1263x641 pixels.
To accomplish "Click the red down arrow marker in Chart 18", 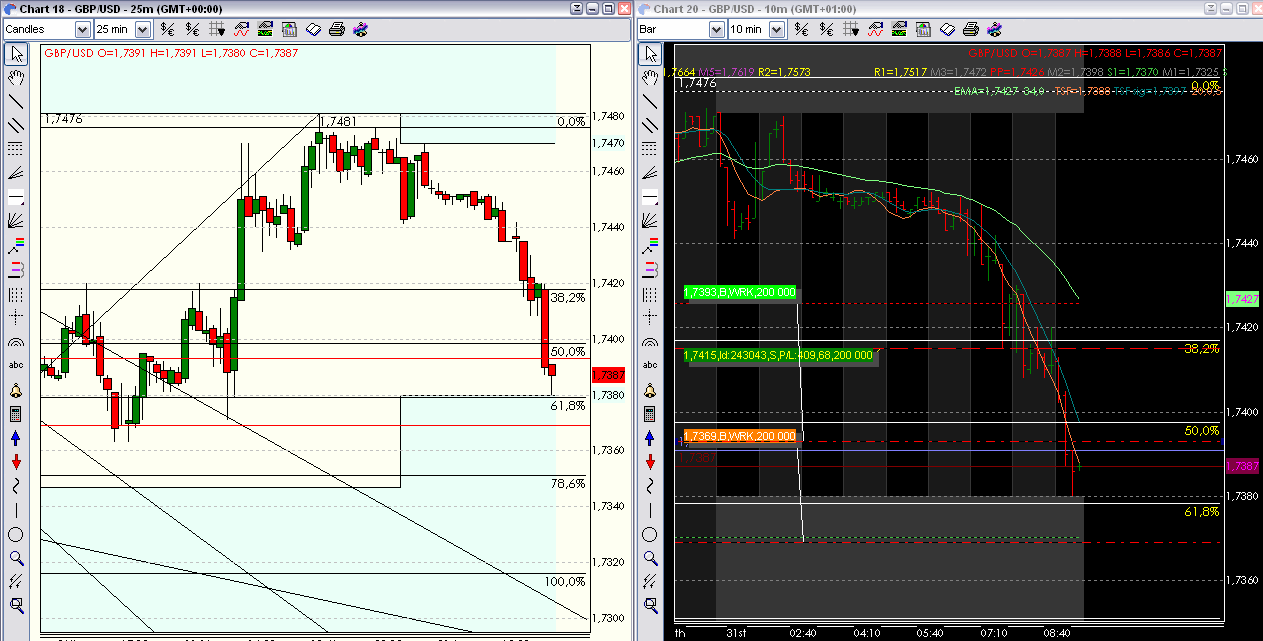I will point(16,461).
